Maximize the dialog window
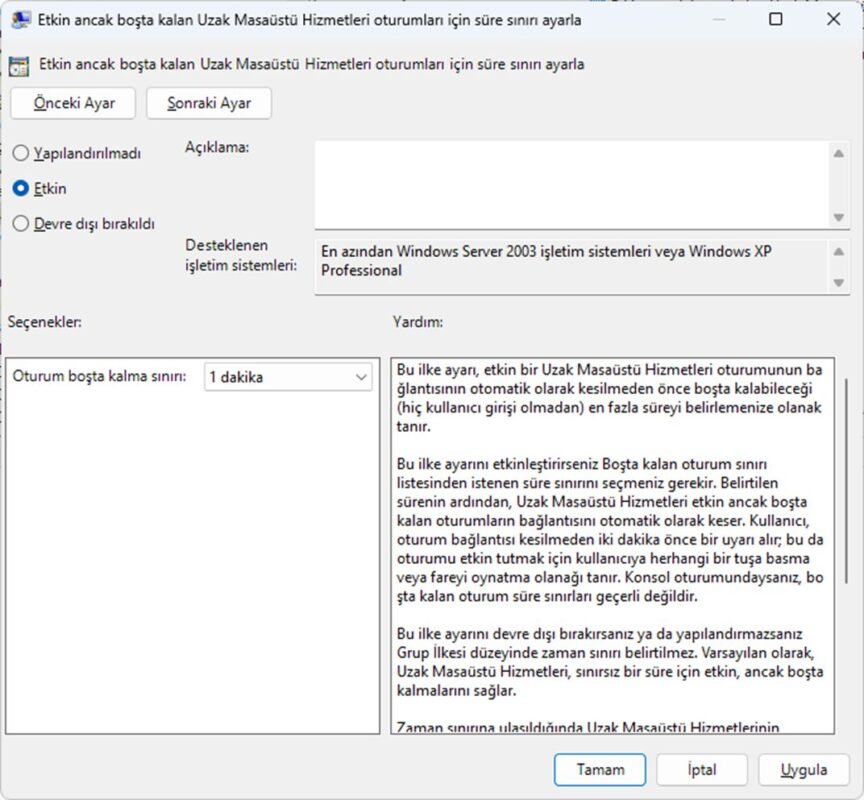Screen dimensions: 864x800 tap(775, 19)
